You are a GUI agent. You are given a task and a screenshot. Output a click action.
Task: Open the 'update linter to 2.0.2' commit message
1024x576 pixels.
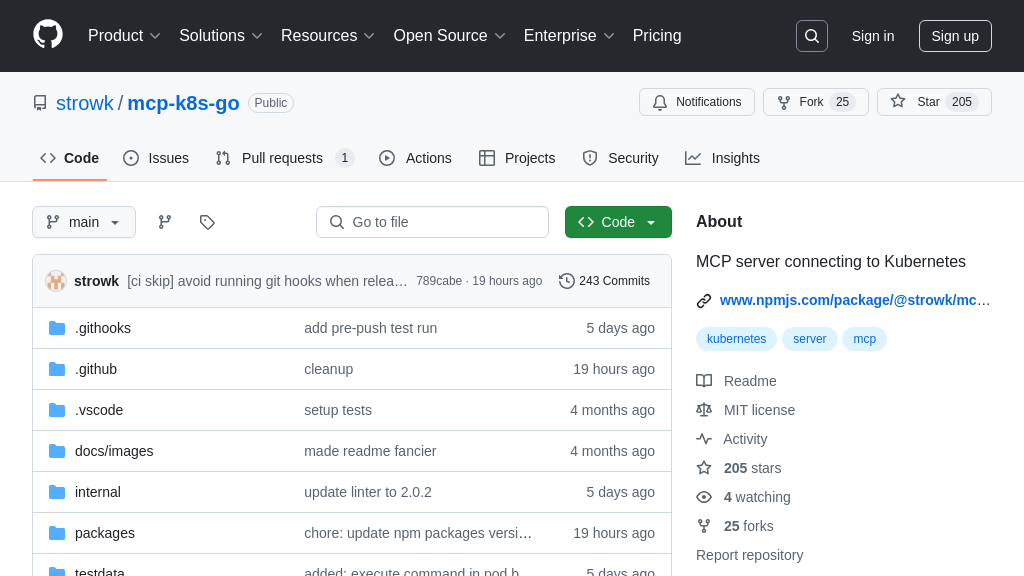368,492
